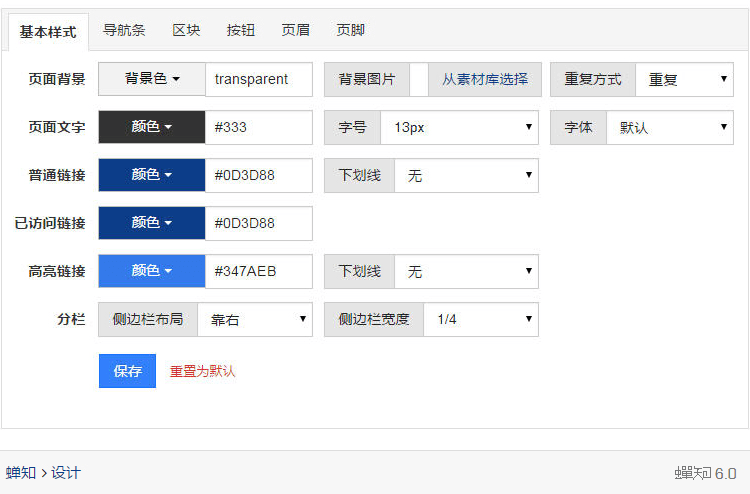750x494 pixels.
Task: Click the 页面文字 dark color swatch
Action: [x=152, y=127]
